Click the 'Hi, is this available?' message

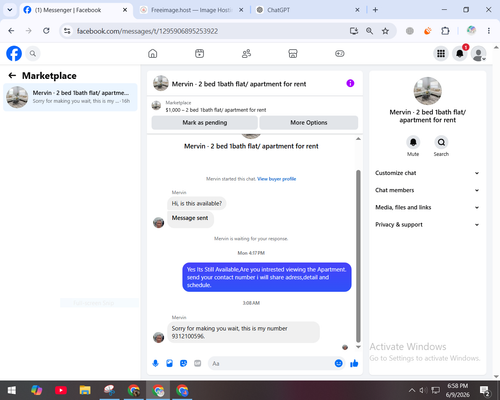pyautogui.click(x=197, y=203)
